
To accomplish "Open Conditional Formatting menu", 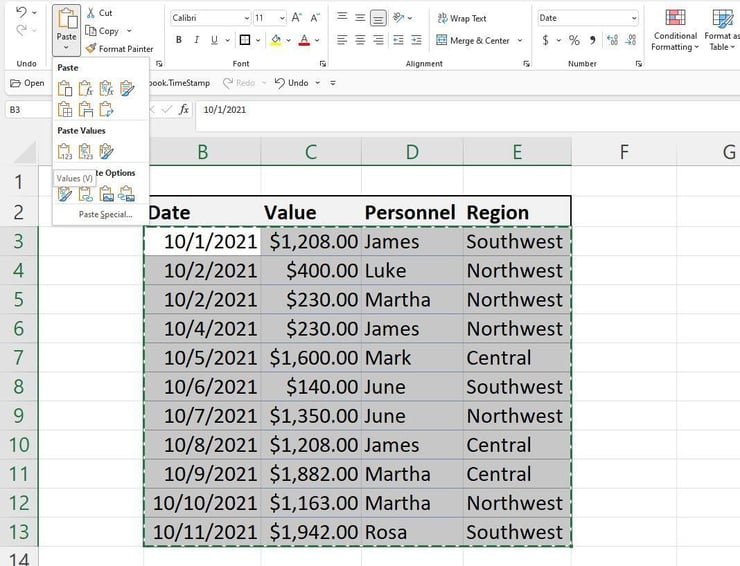I will [675, 29].
